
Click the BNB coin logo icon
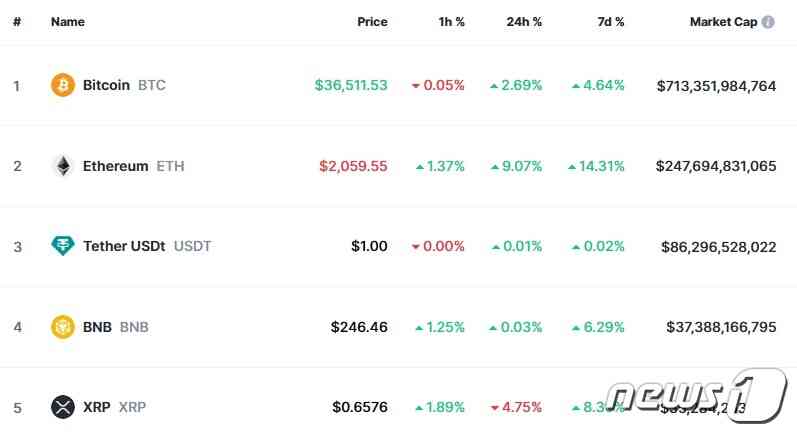tap(63, 327)
